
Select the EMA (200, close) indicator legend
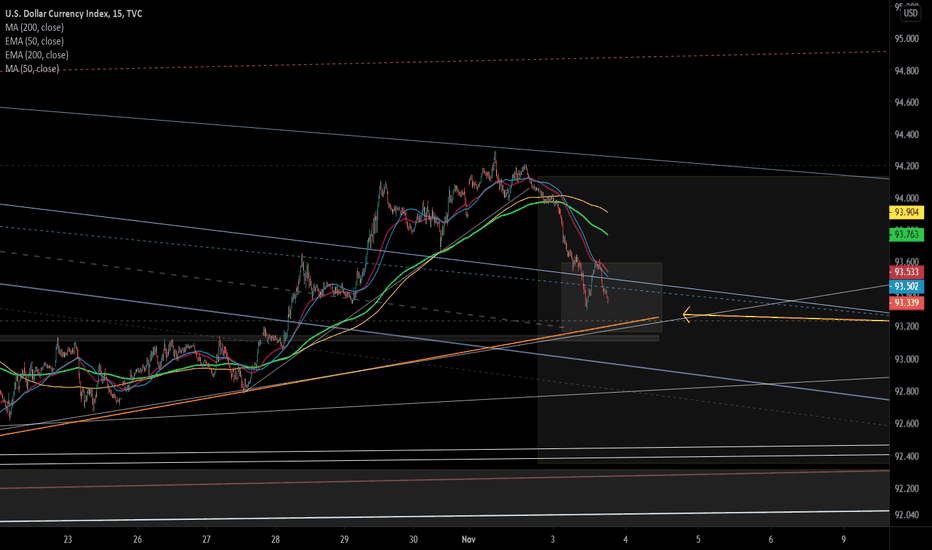37,55
